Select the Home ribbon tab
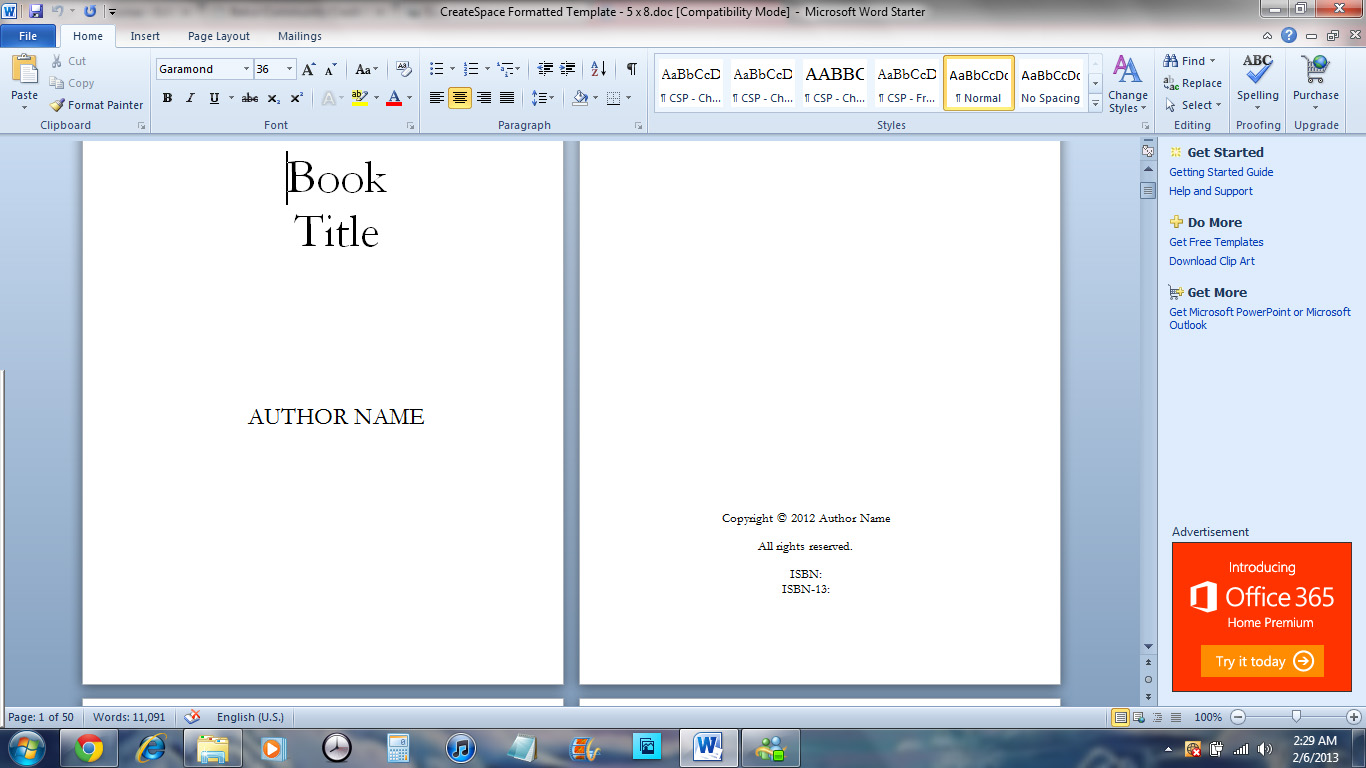The width and height of the screenshot is (1366, 768). pos(88,36)
